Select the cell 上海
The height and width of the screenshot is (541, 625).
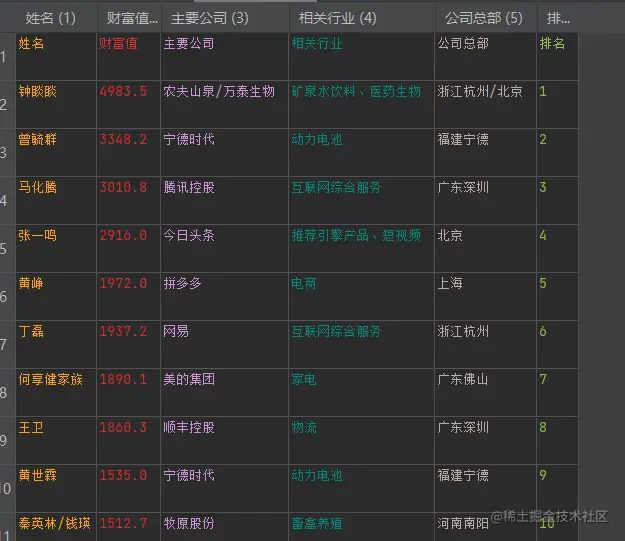(485, 296)
